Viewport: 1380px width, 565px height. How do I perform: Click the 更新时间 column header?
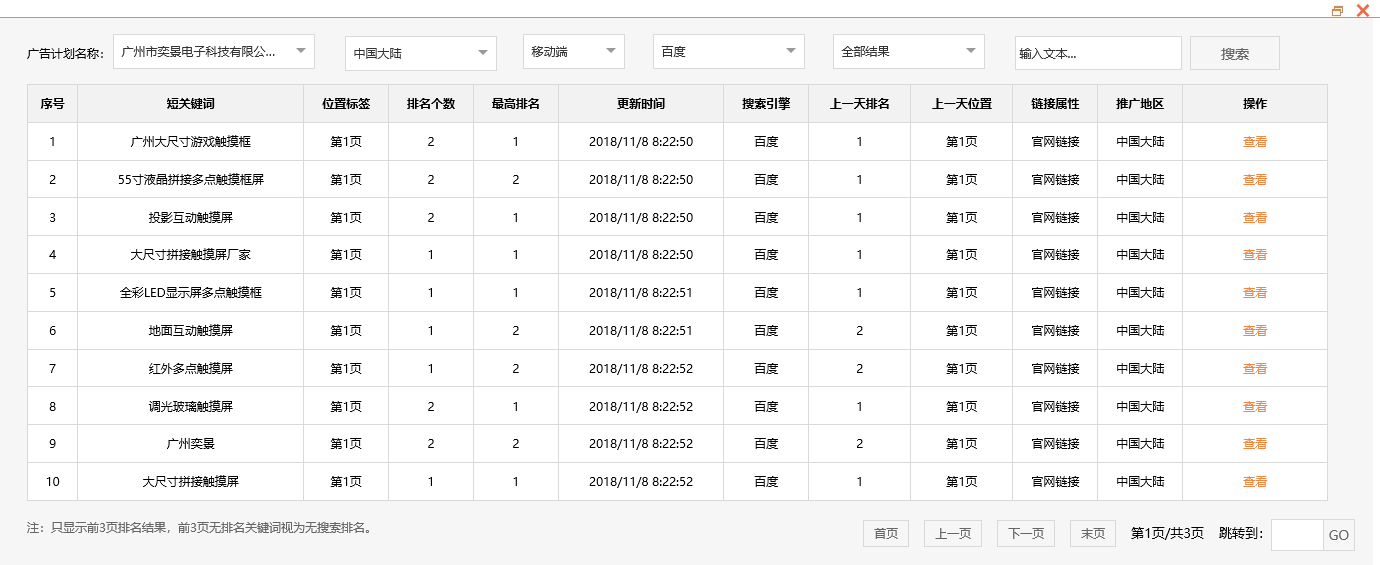click(x=641, y=104)
